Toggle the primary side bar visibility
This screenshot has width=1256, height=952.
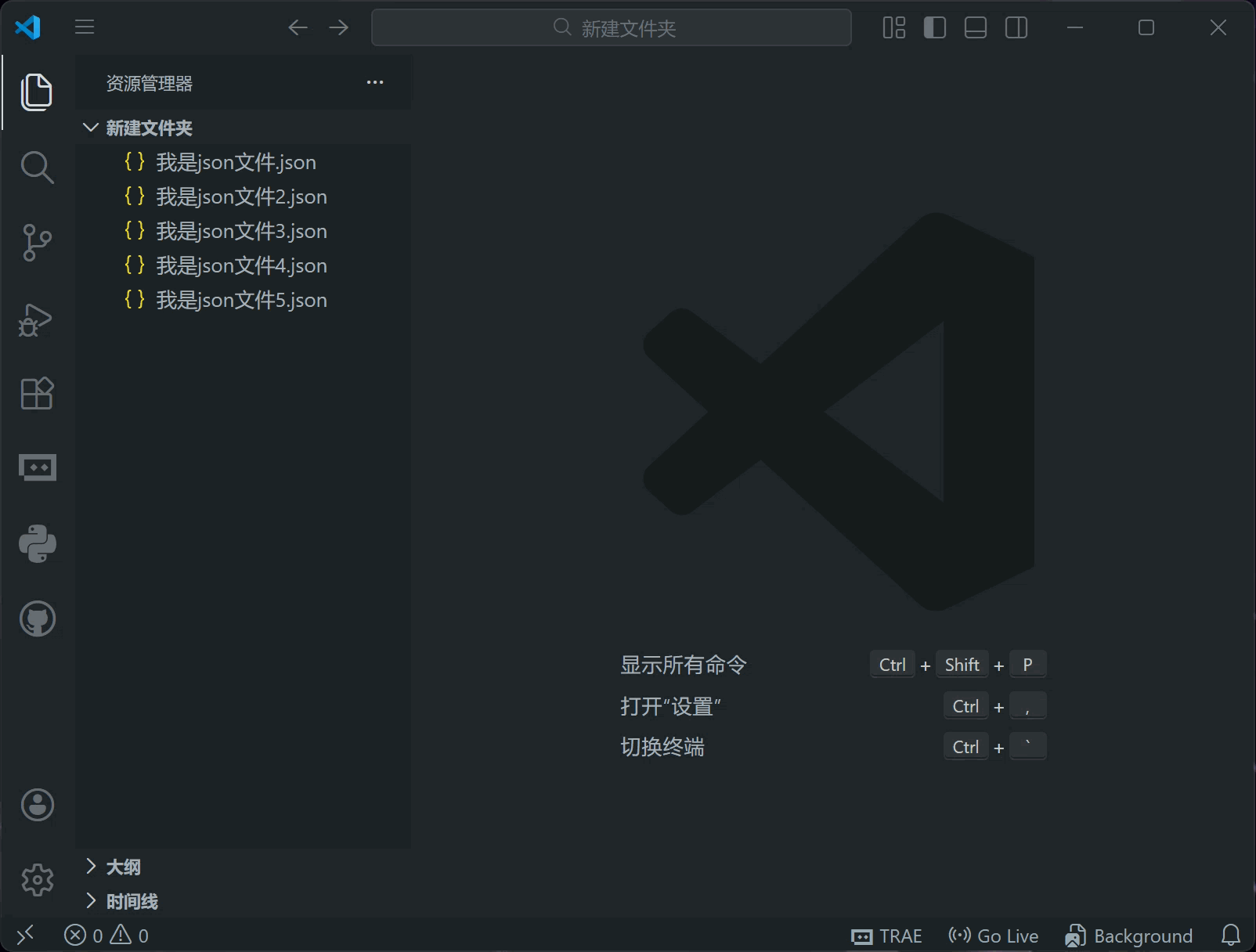[934, 28]
